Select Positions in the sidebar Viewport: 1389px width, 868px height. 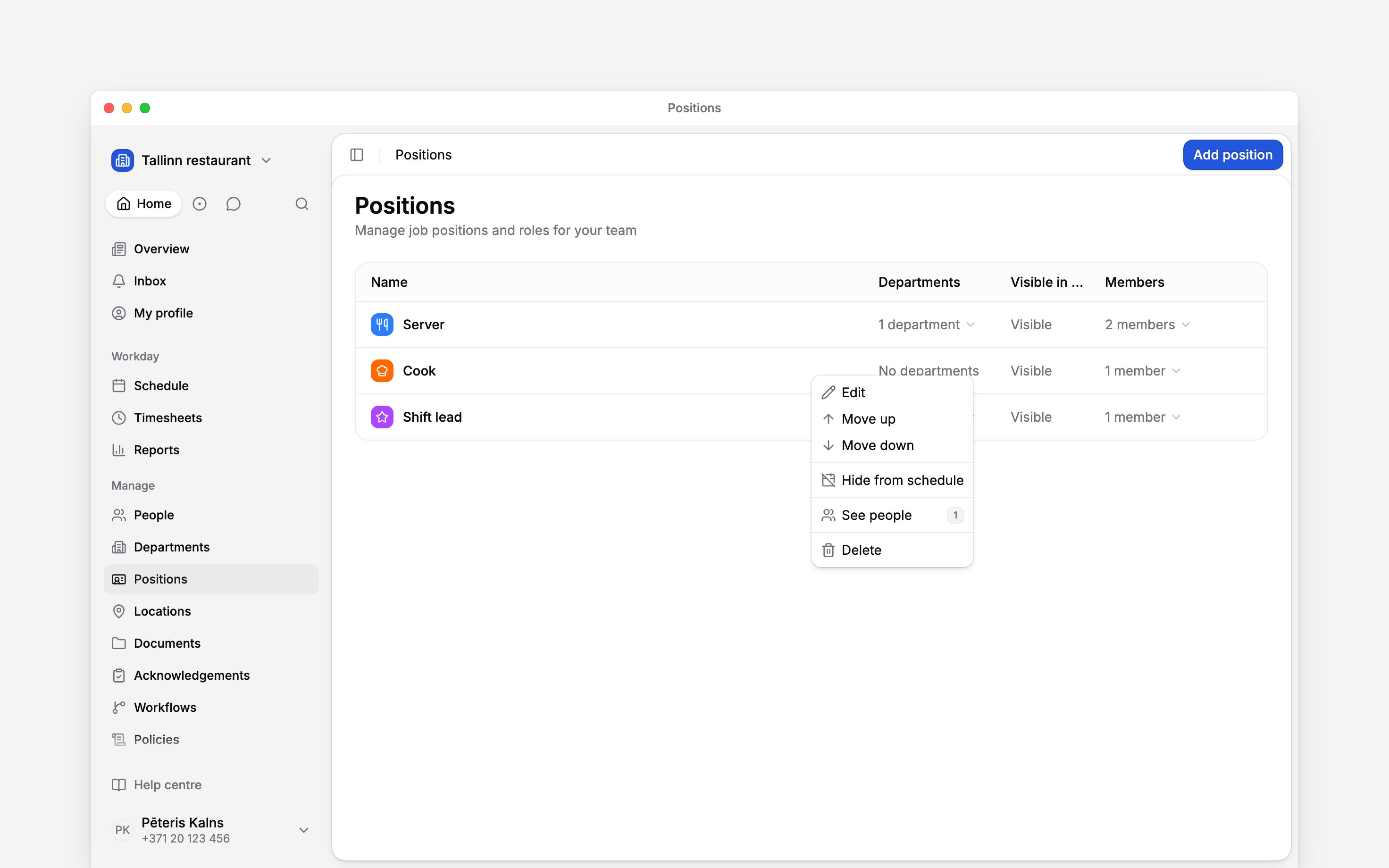(x=211, y=579)
